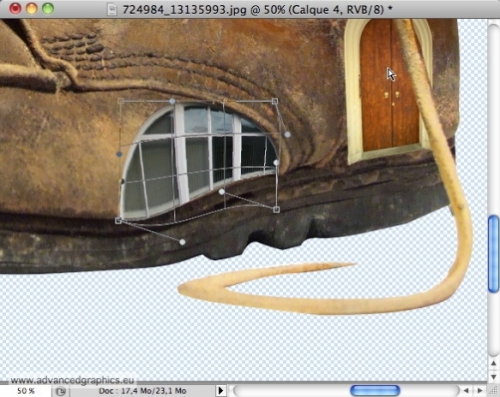Select the warp mesh top-right corner handle
Viewport: 500px width, 397px height.
(x=275, y=101)
